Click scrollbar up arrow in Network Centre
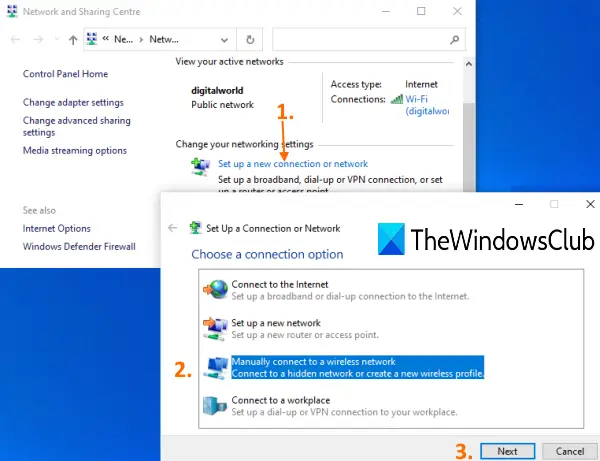The height and width of the screenshot is (461, 600). coord(469,64)
